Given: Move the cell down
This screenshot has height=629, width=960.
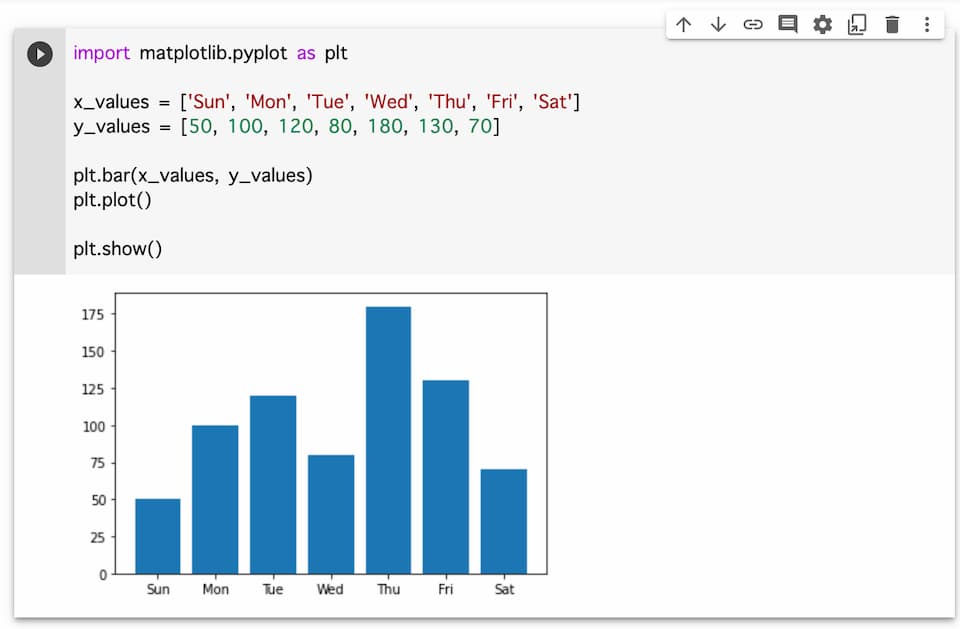Looking at the screenshot, I should pyautogui.click(x=718, y=25).
